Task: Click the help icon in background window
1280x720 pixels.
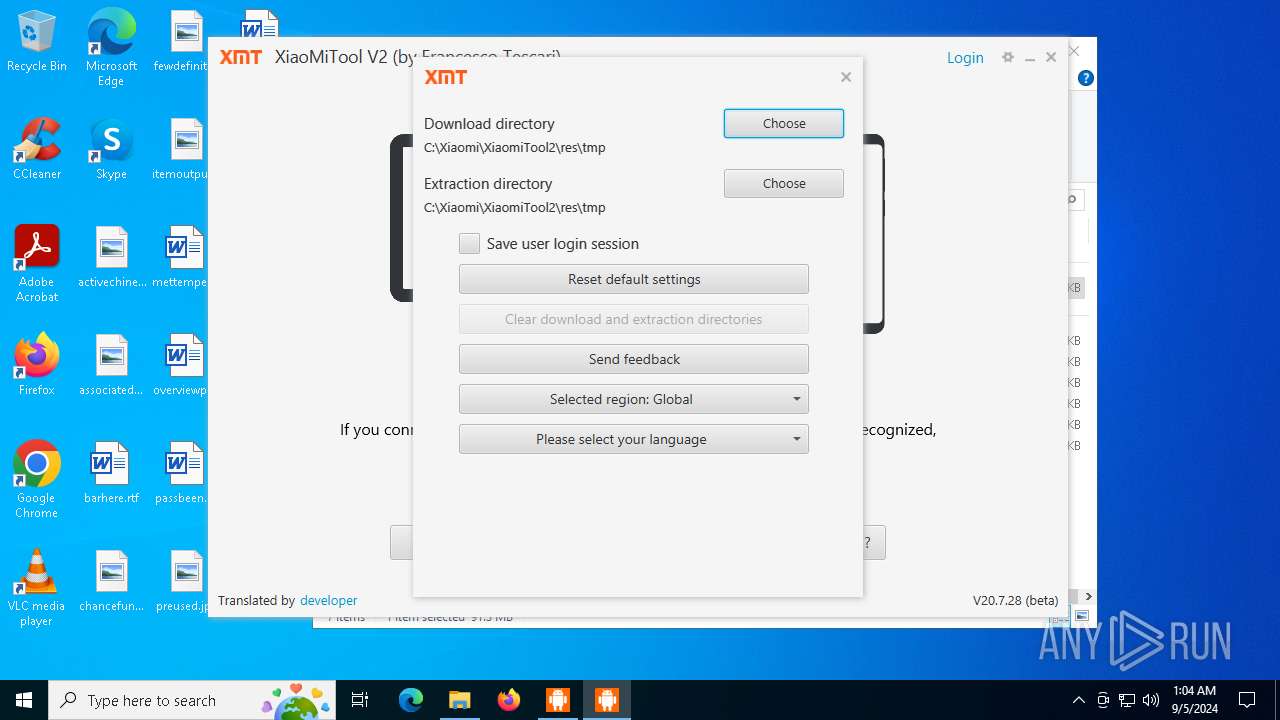Action: pos(1086,78)
